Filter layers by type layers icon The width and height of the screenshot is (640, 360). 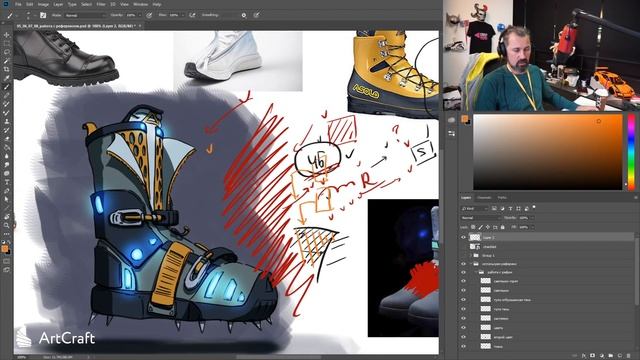[x=510, y=208]
